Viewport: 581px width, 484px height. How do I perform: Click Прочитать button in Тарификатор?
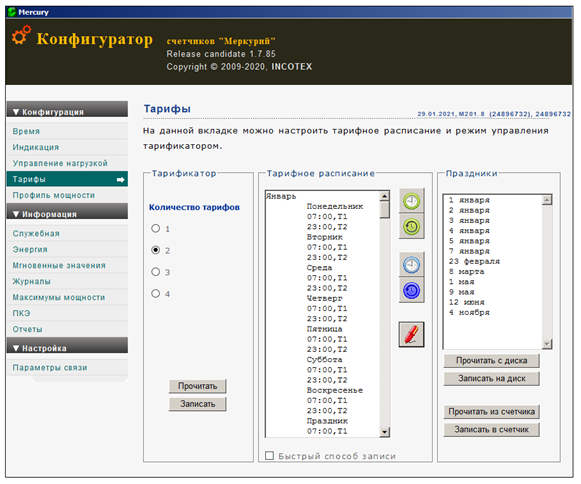click(x=197, y=386)
